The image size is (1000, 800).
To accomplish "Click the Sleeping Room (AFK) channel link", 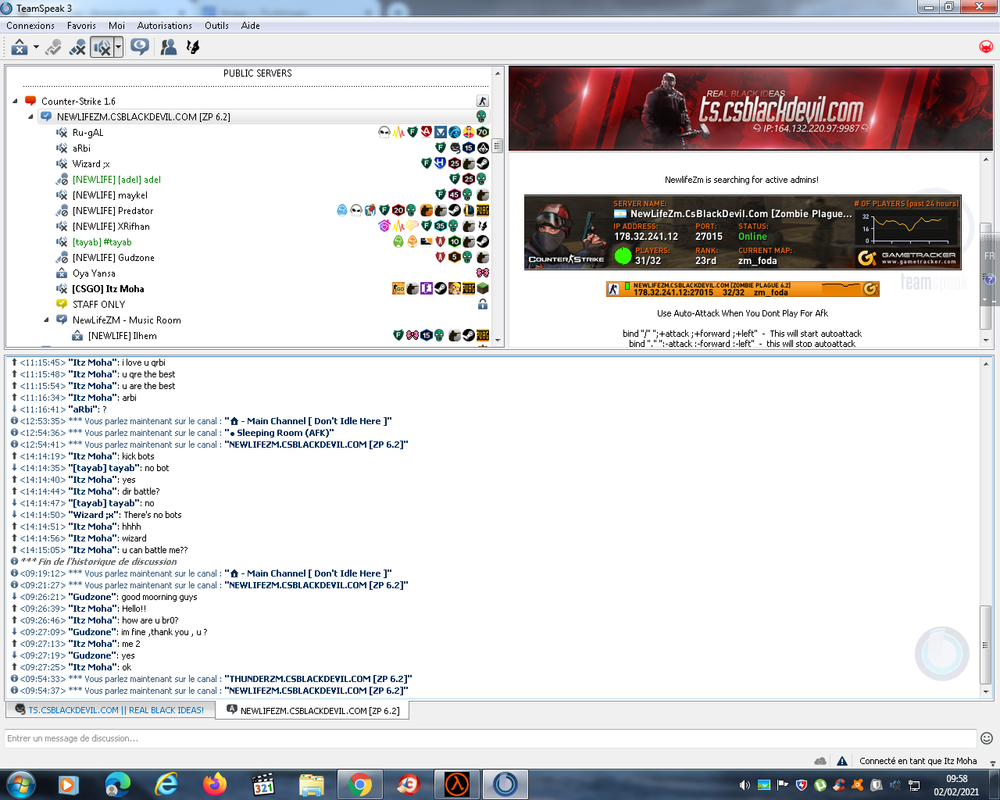I will click(279, 433).
